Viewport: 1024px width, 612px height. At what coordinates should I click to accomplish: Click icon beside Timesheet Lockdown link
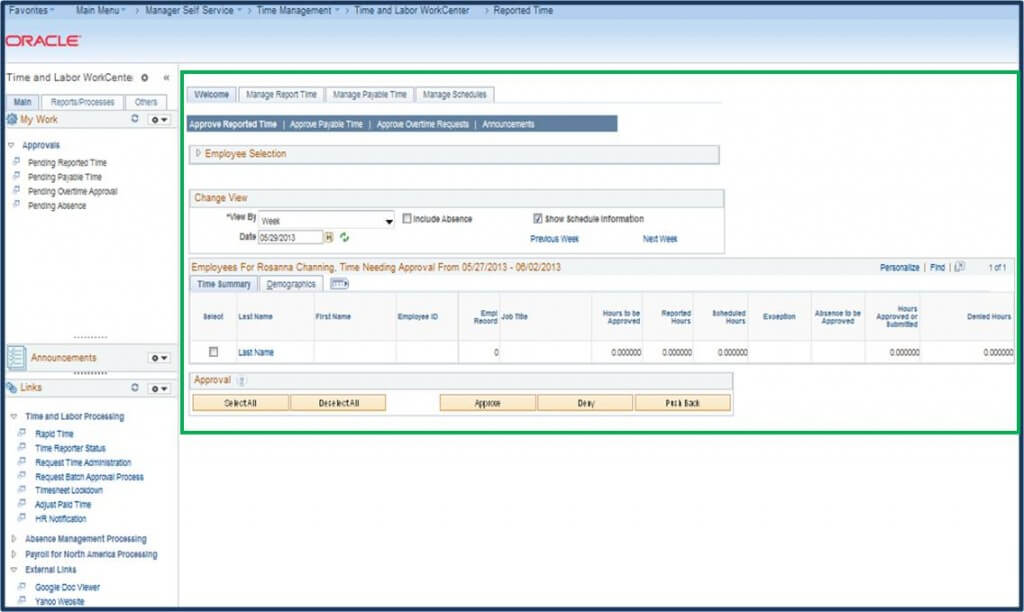[22, 489]
